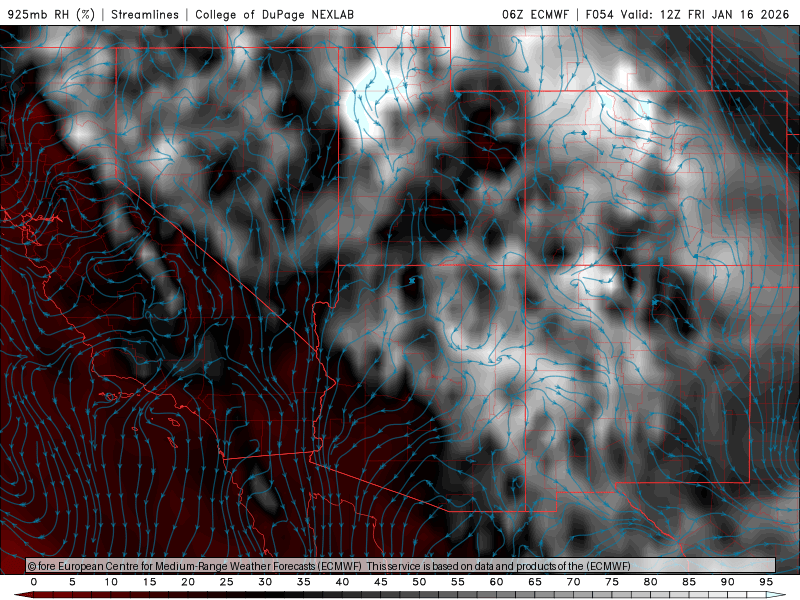Click the "925mb RH (%)" title text
The image size is (800, 600).
[51, 14]
